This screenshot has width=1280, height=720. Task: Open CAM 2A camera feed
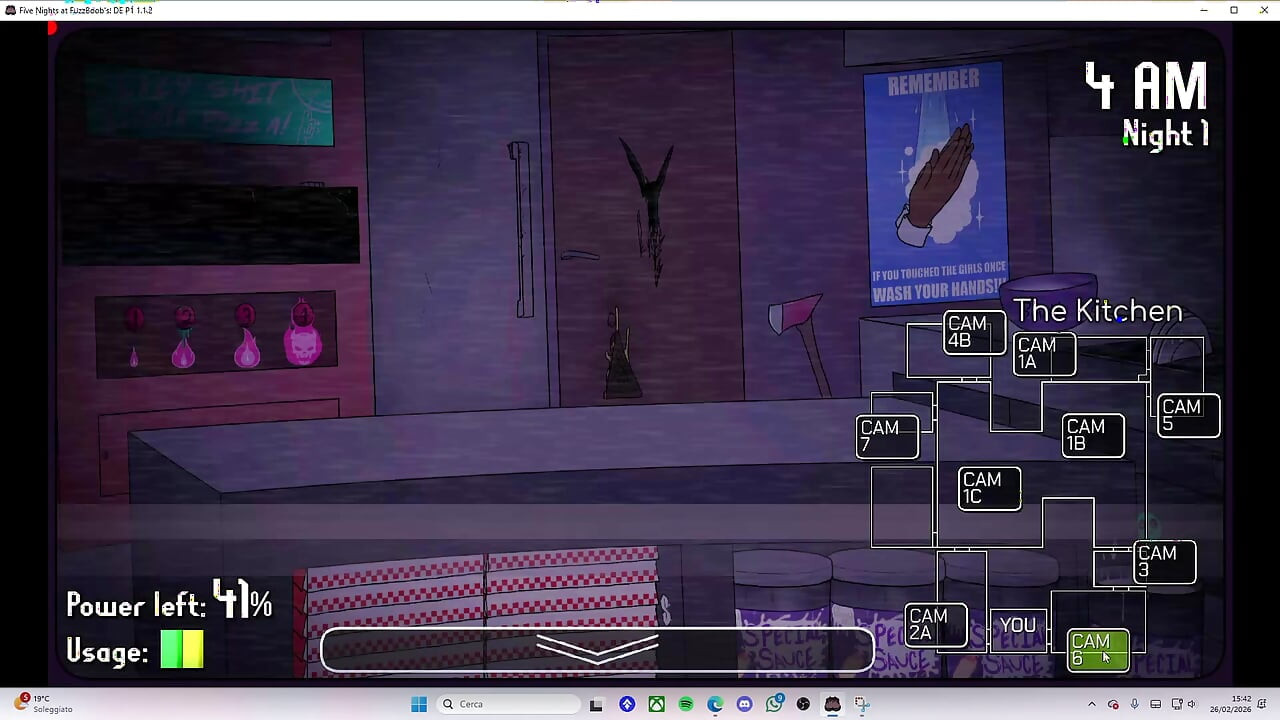click(936, 625)
